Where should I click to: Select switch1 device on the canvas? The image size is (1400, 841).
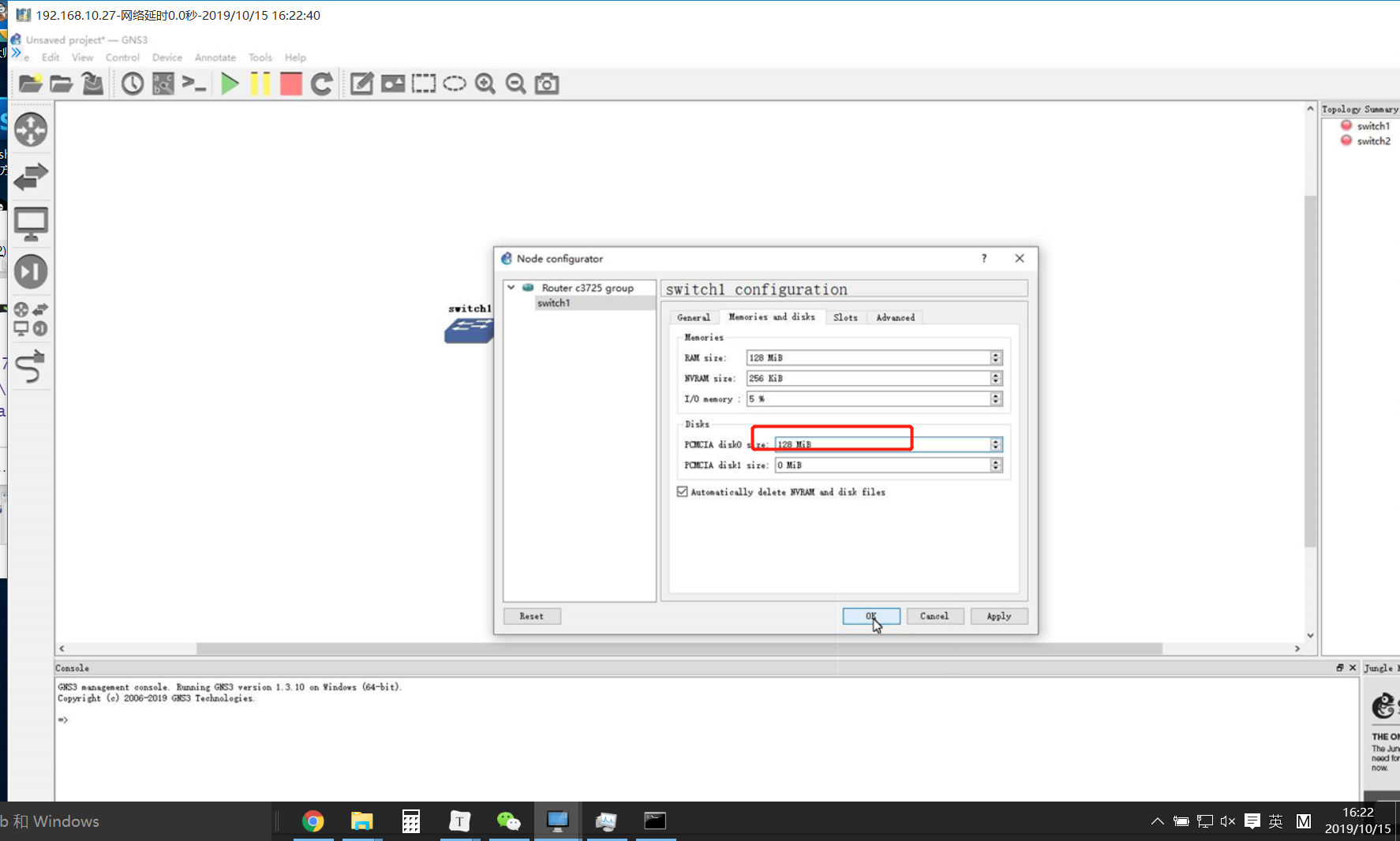(x=469, y=330)
